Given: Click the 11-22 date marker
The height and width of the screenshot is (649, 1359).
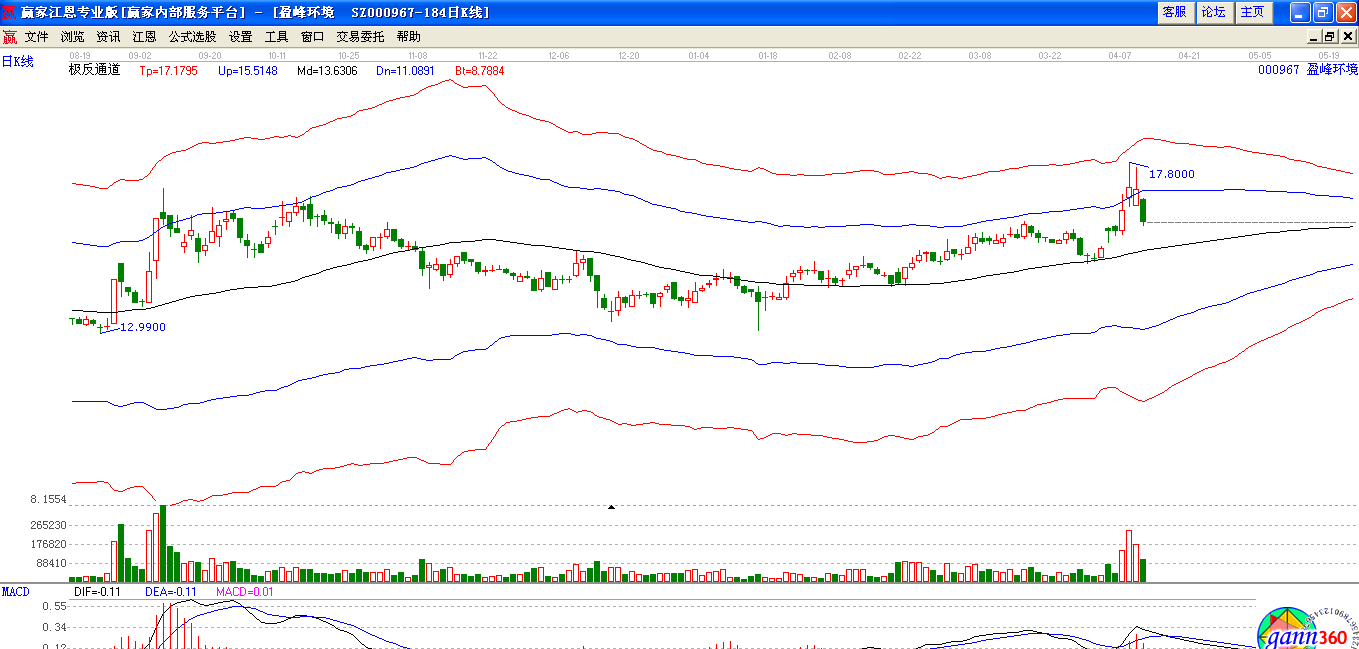Looking at the screenshot, I should click(488, 56).
